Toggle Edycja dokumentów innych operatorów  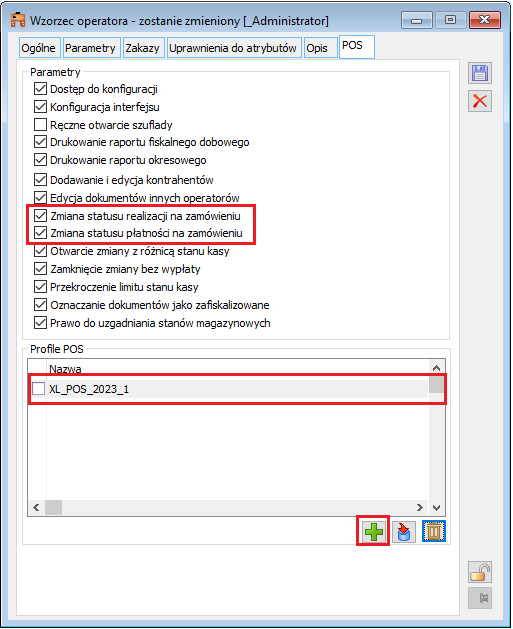pos(40,197)
